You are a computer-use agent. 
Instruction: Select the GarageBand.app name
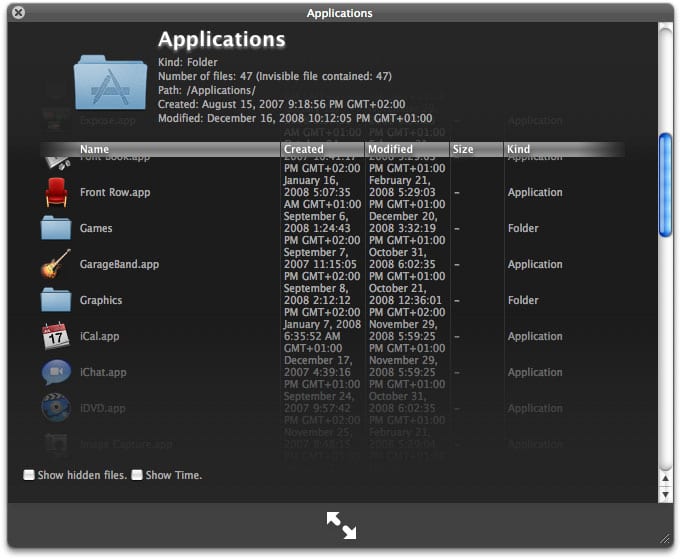(x=119, y=265)
